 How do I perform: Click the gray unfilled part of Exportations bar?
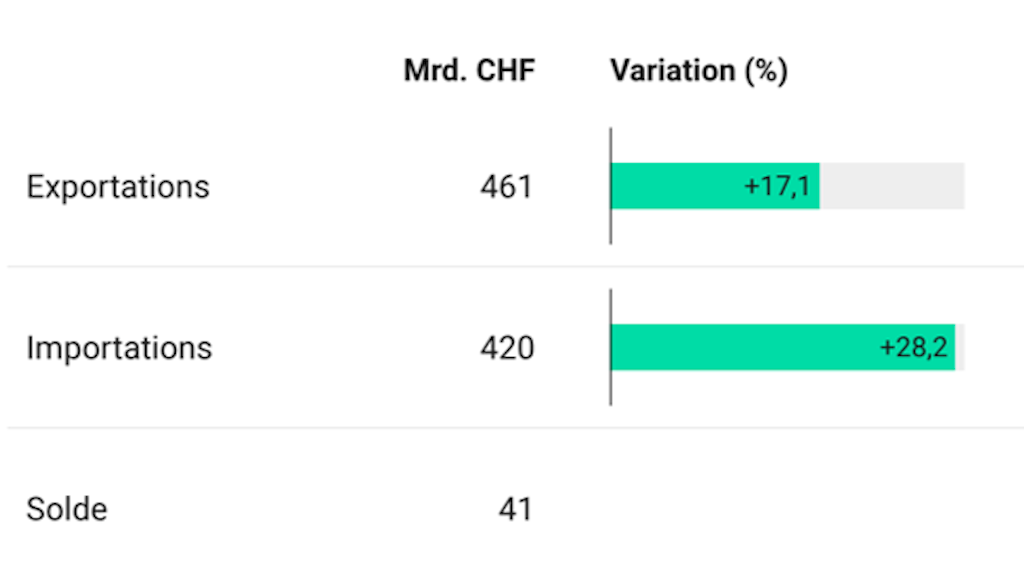pyautogui.click(x=892, y=186)
